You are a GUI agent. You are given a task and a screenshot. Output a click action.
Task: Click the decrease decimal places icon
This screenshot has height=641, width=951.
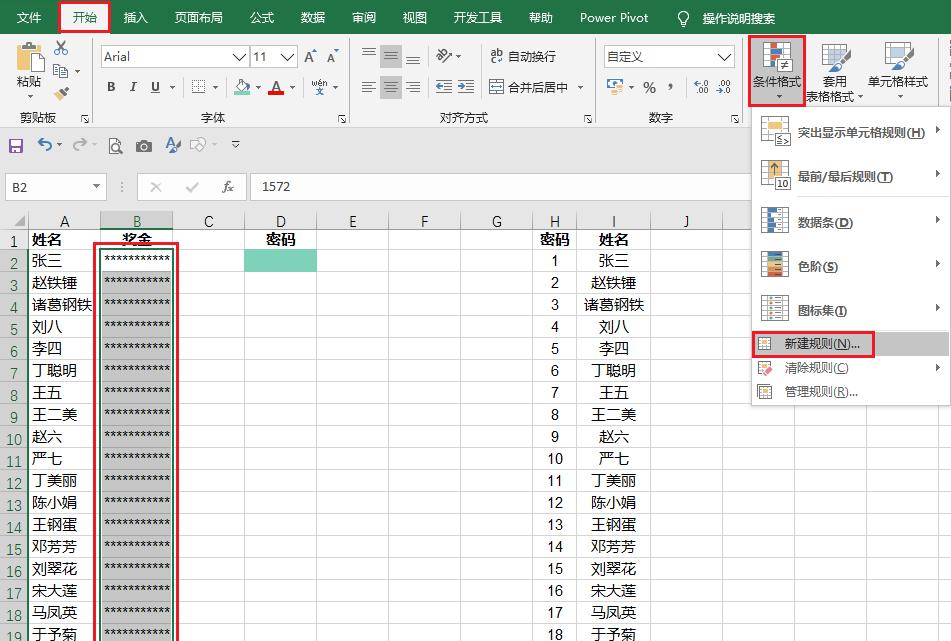point(724,87)
